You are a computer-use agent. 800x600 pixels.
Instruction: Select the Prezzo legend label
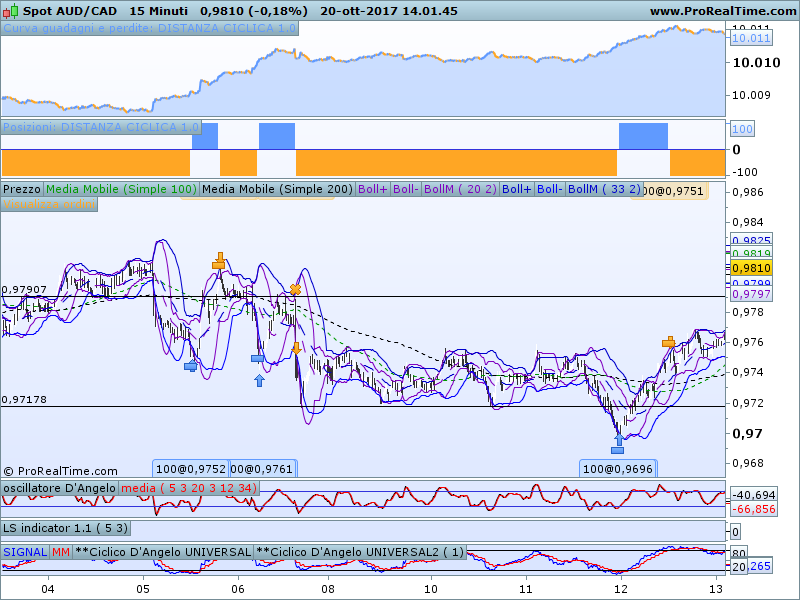[x=22, y=189]
